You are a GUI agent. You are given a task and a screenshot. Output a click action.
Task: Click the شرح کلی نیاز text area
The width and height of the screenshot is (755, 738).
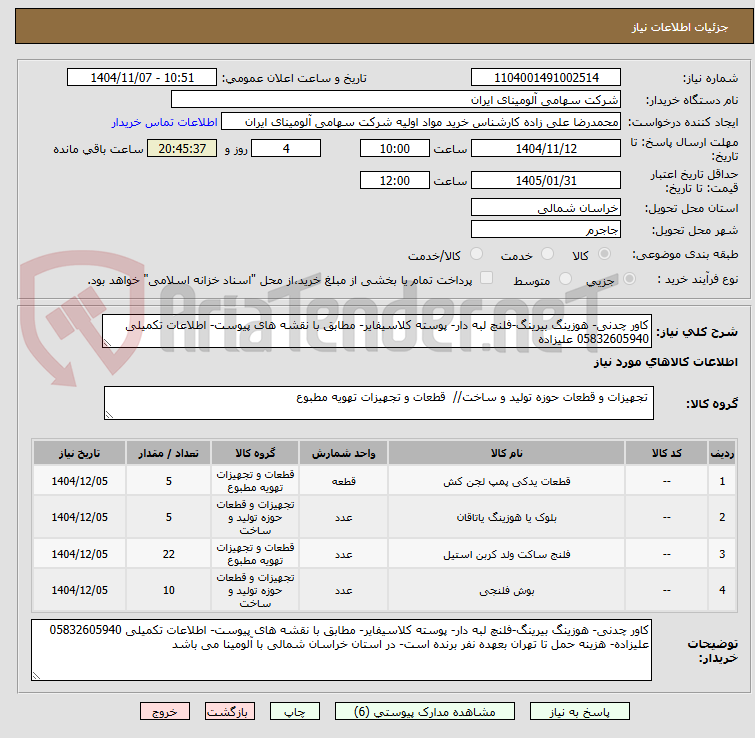point(377,331)
